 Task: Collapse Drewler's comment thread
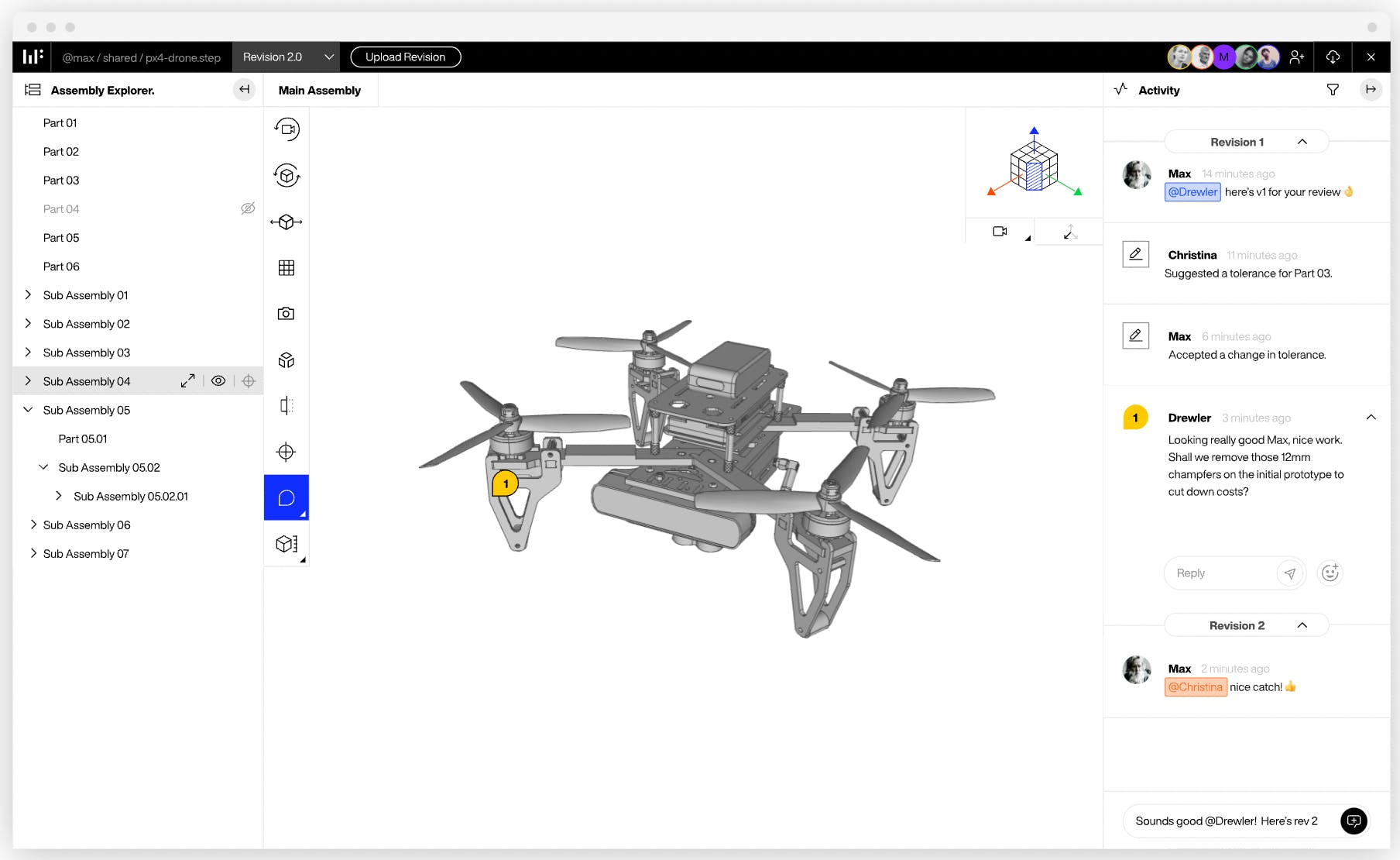tap(1371, 418)
